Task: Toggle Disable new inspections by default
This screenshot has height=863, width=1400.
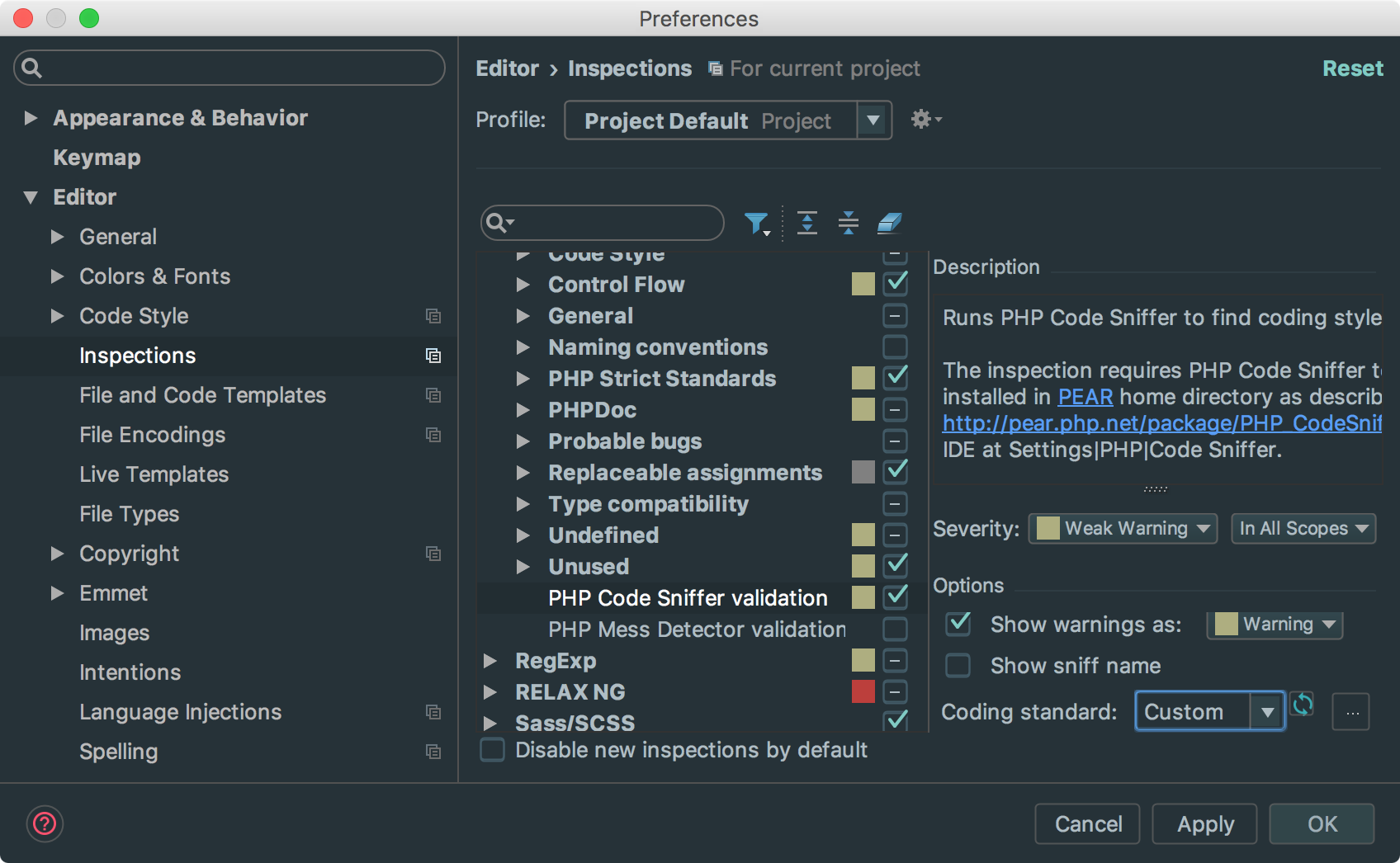Action: click(493, 750)
